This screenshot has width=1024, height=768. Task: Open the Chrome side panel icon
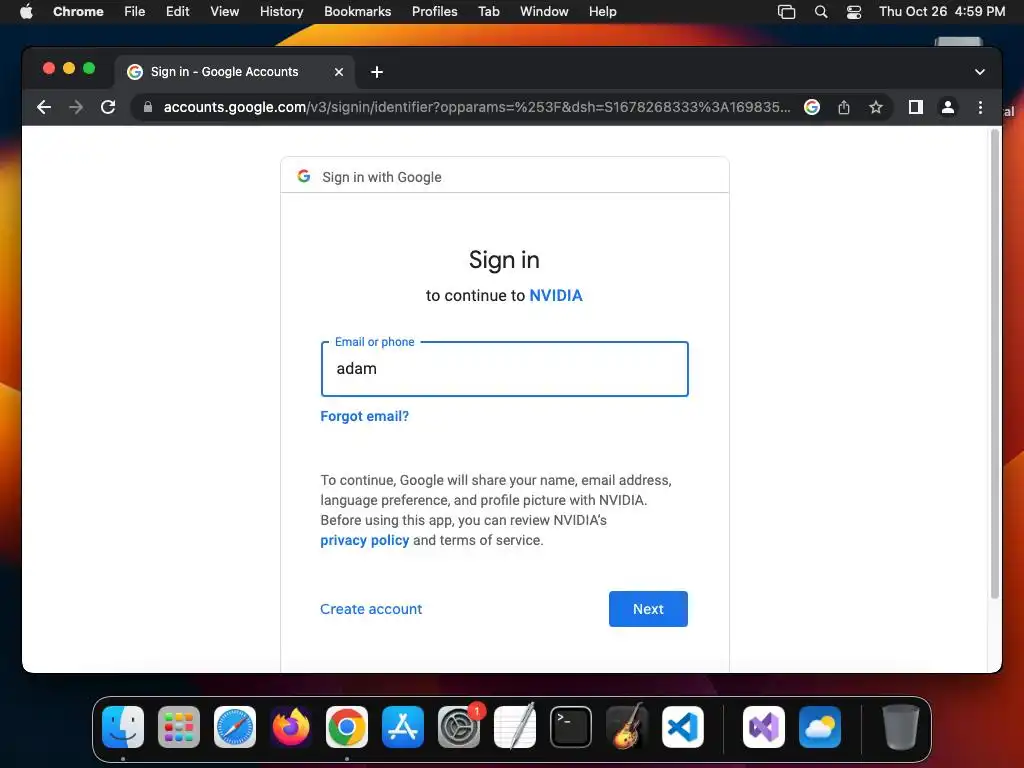pos(916,107)
